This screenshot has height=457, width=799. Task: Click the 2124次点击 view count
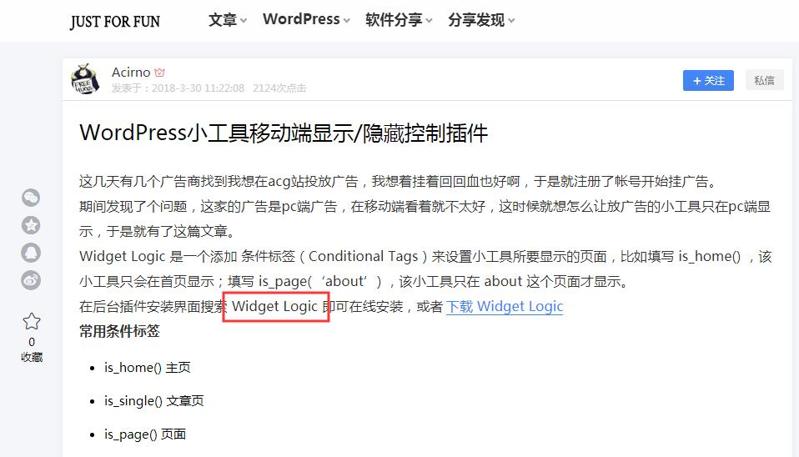pyautogui.click(x=279, y=88)
